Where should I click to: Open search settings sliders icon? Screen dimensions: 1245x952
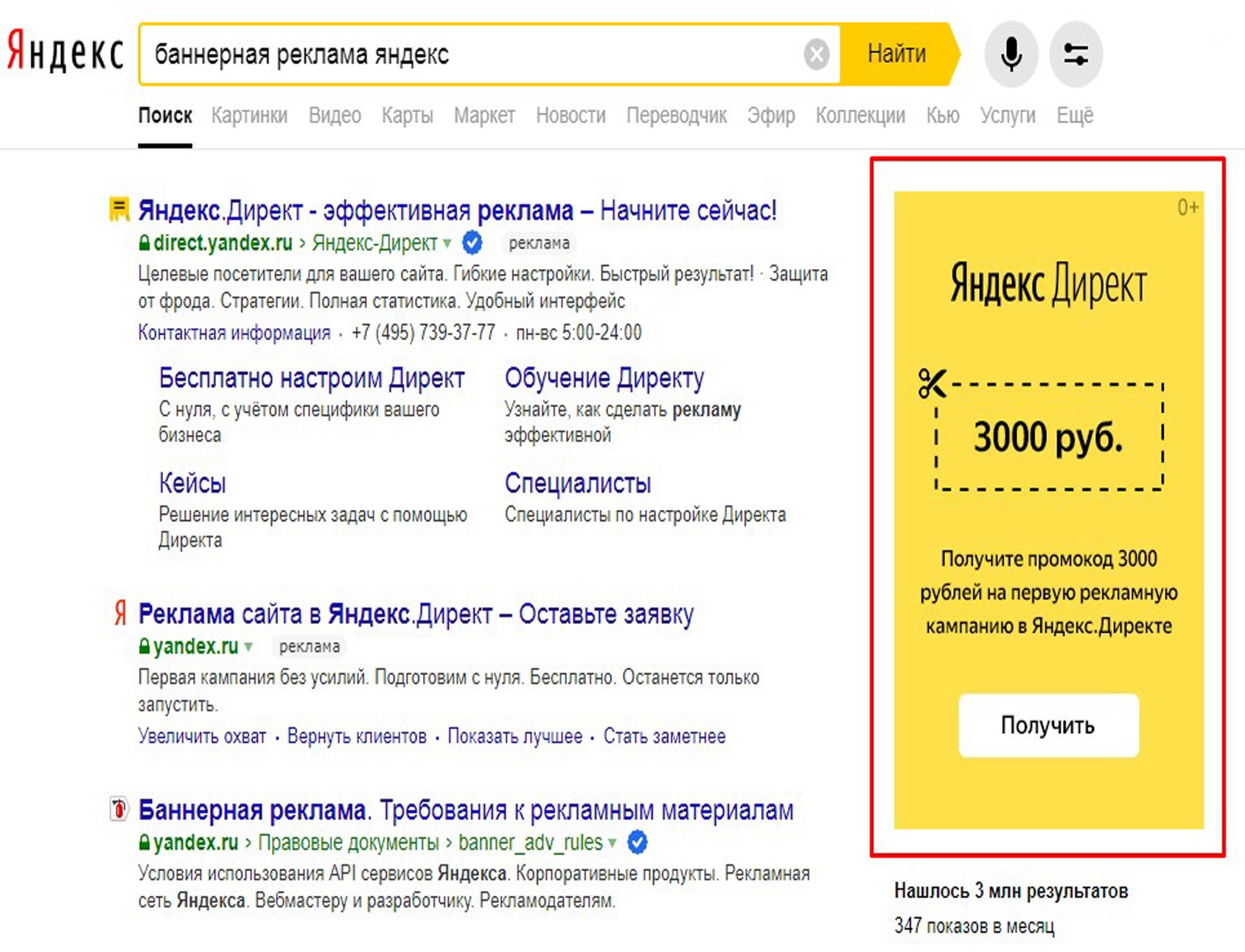pos(1075,55)
